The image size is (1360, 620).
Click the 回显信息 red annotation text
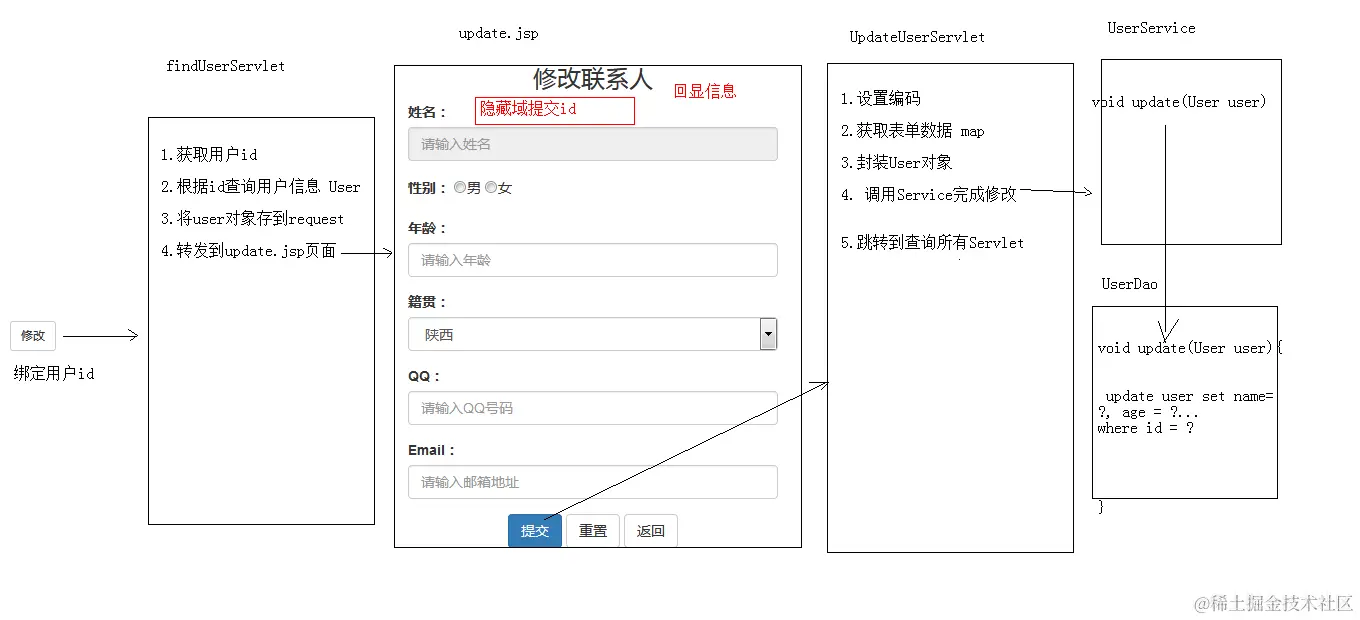(704, 90)
